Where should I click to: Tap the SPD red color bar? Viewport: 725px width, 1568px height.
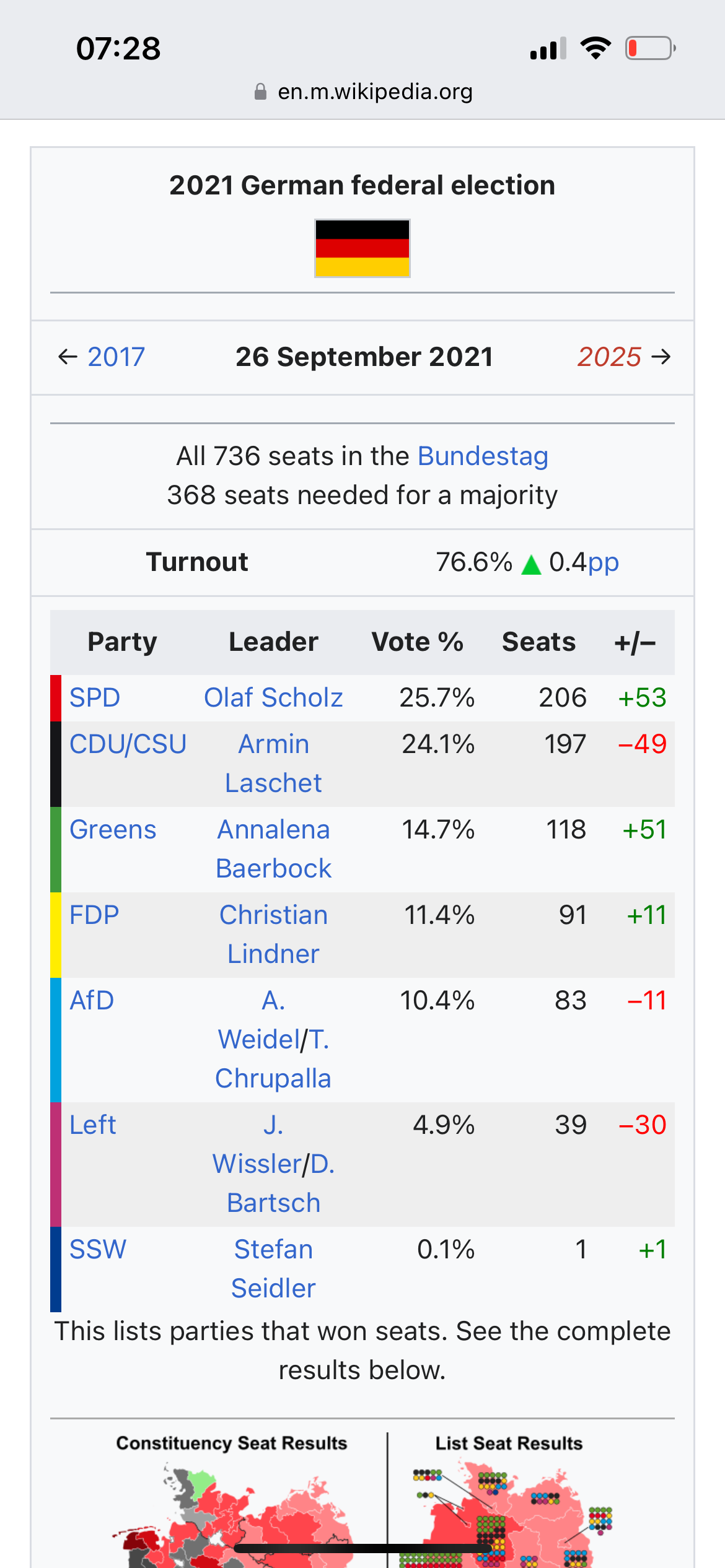[56, 698]
